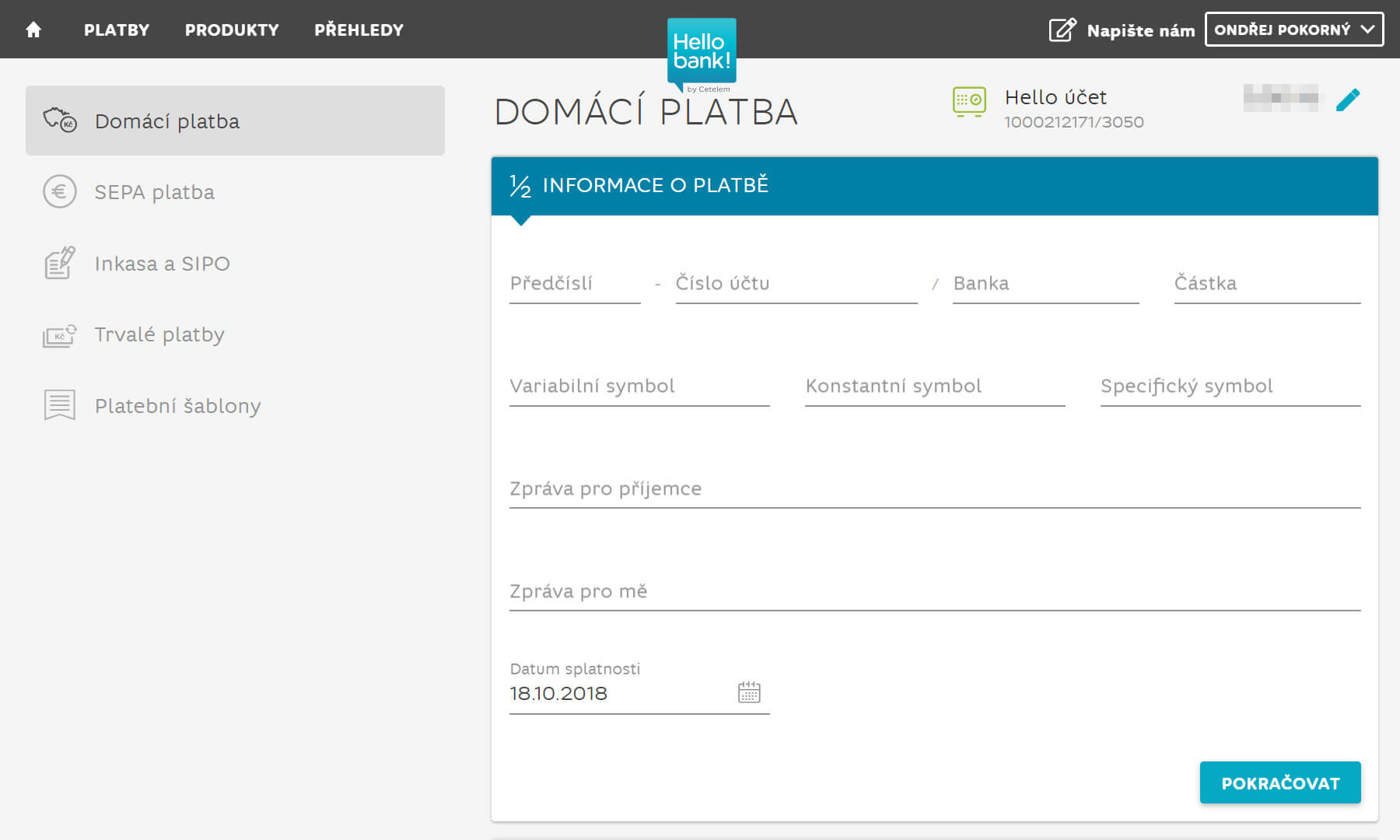The image size is (1400, 840).
Task: Click the home icon in the top bar
Action: tap(33, 30)
